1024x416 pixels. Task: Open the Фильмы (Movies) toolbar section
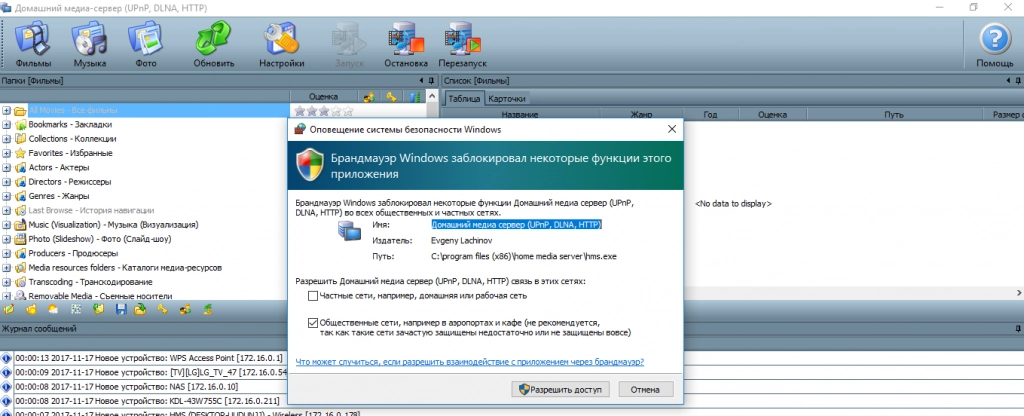[33, 44]
